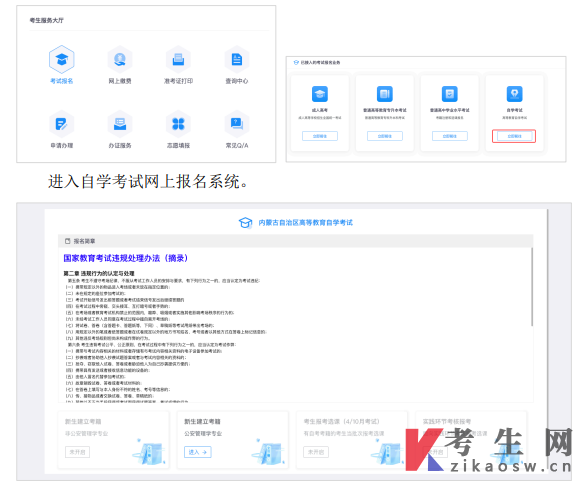Image resolution: width=587 pixels, height=485 pixels.
Task: Click the 自学考试 card title
Action: click(514, 110)
